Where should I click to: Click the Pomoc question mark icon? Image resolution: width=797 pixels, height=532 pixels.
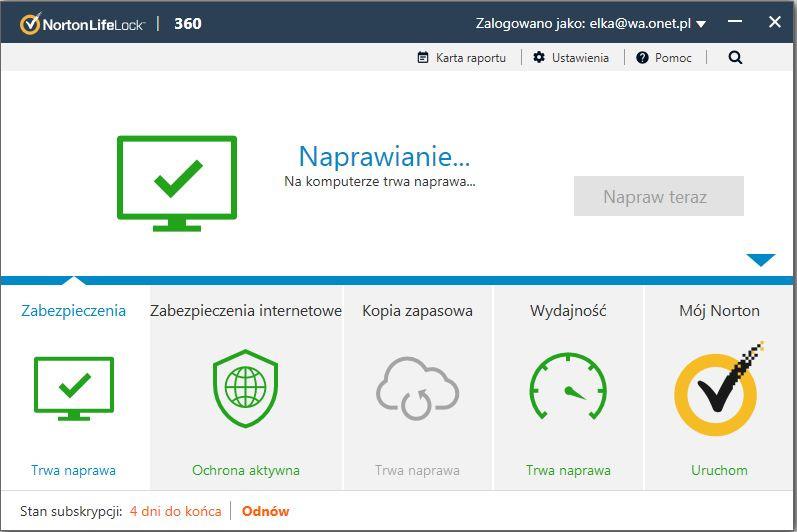pyautogui.click(x=642, y=57)
